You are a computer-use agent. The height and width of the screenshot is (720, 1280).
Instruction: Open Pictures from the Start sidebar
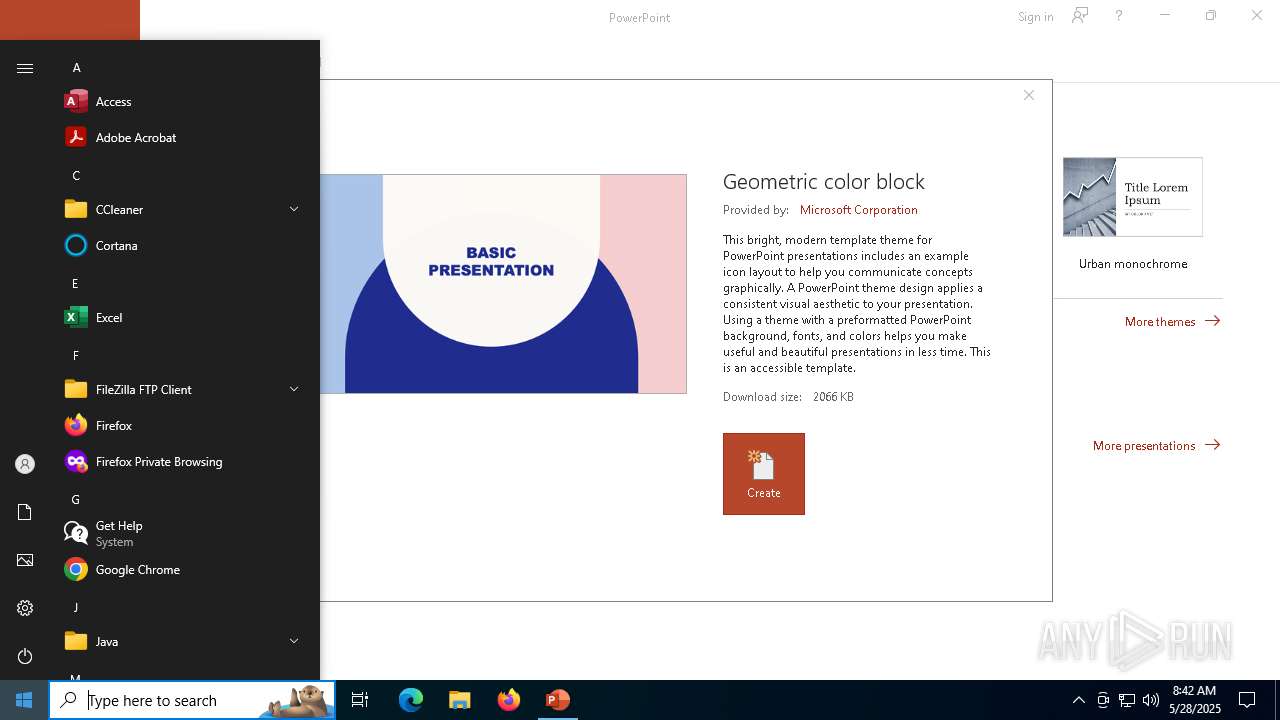(25, 560)
